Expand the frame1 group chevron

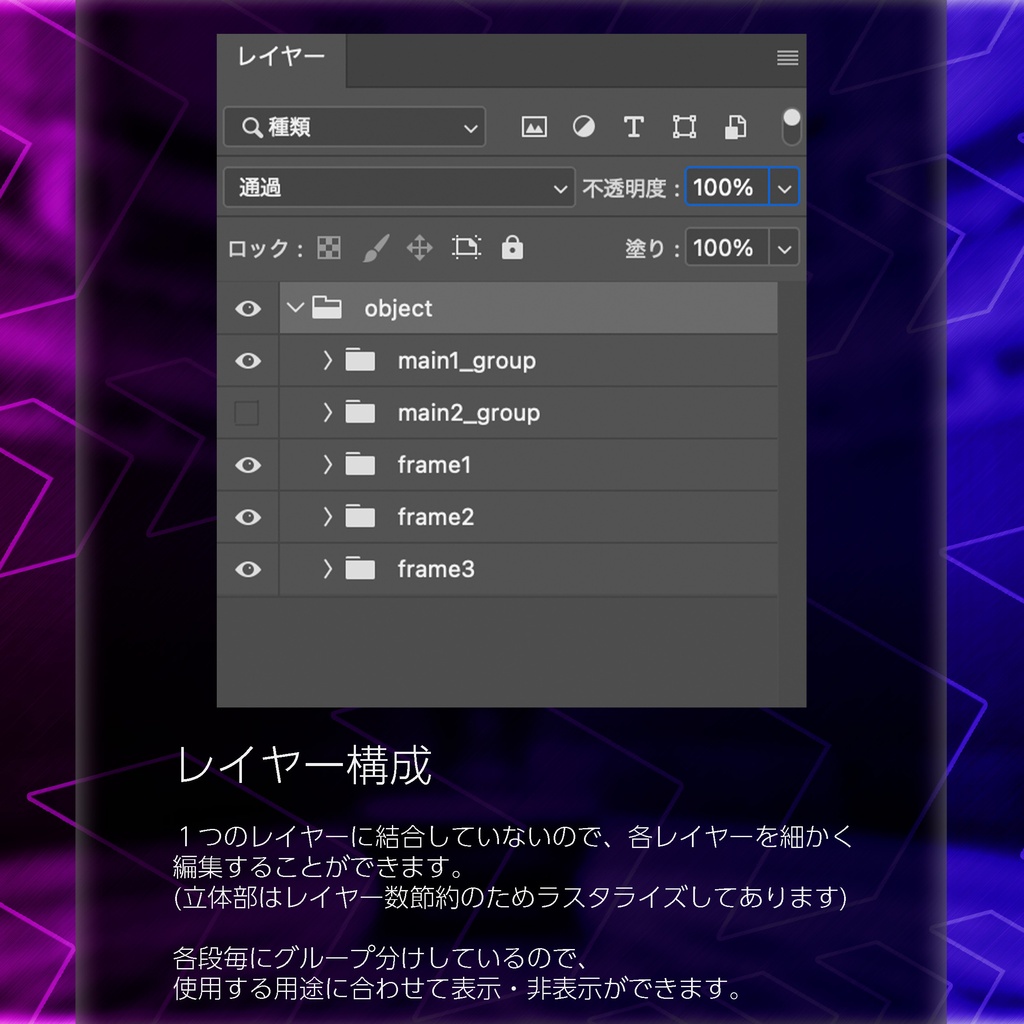click(328, 464)
